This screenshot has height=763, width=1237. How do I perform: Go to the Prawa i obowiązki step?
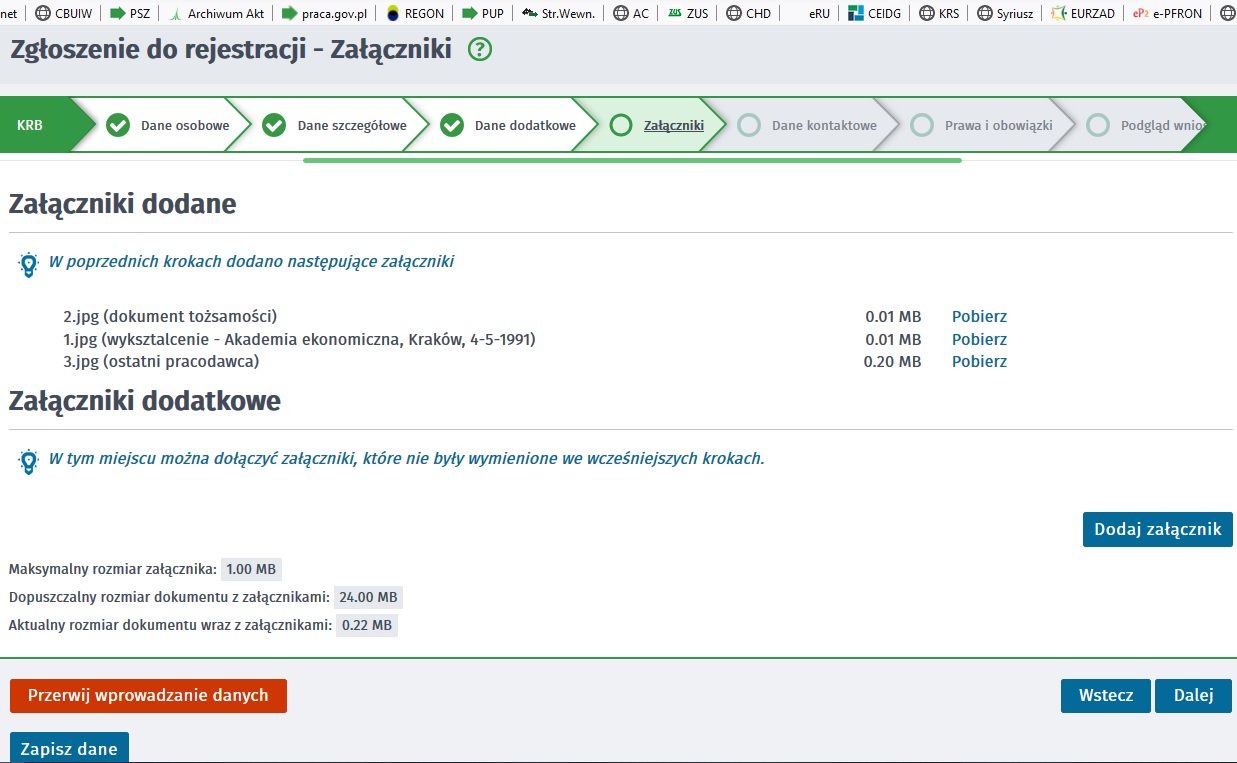(x=981, y=125)
